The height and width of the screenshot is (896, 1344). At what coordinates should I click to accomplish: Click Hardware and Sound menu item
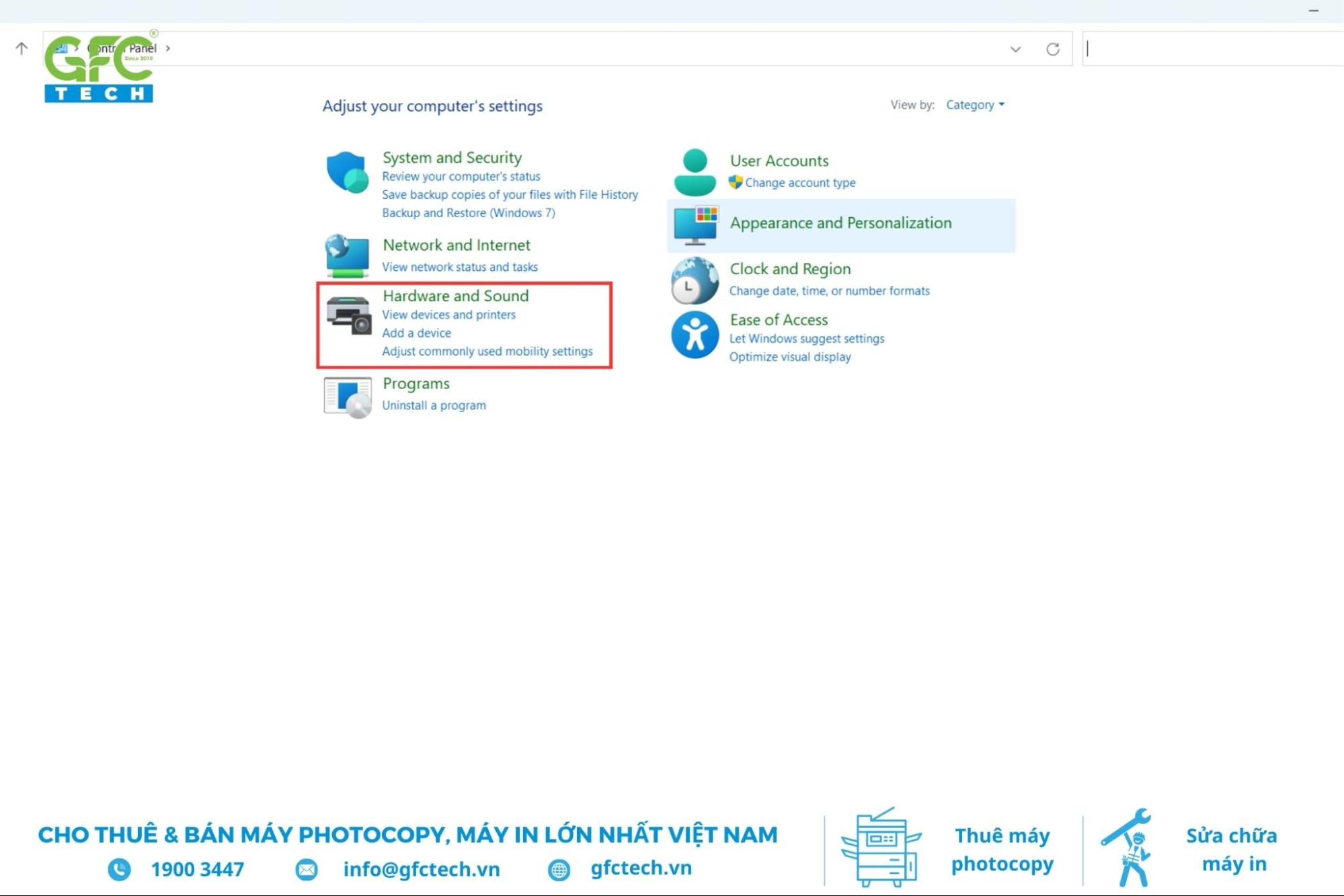click(455, 295)
